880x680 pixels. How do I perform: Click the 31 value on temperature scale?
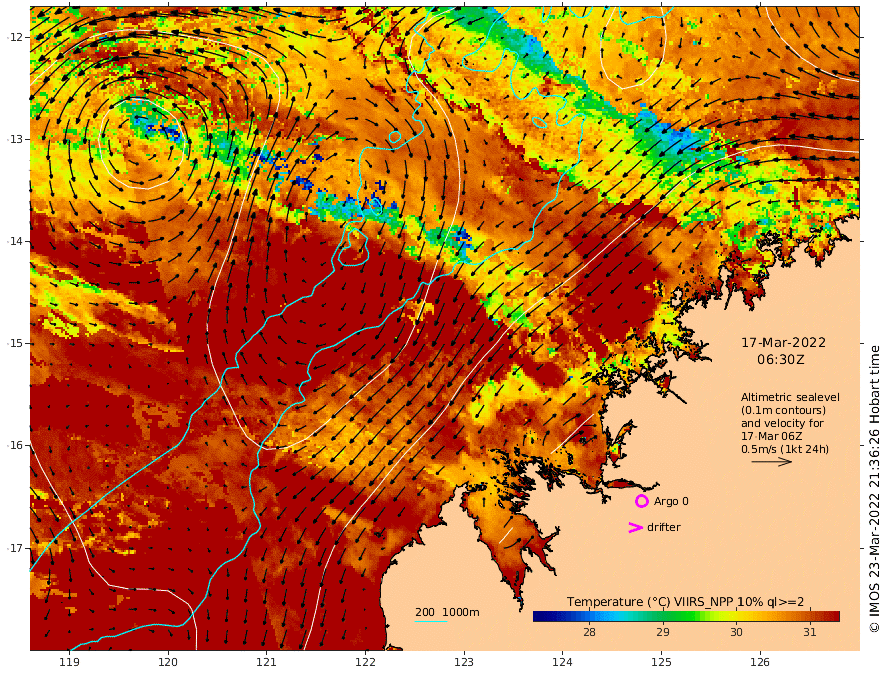809,632
